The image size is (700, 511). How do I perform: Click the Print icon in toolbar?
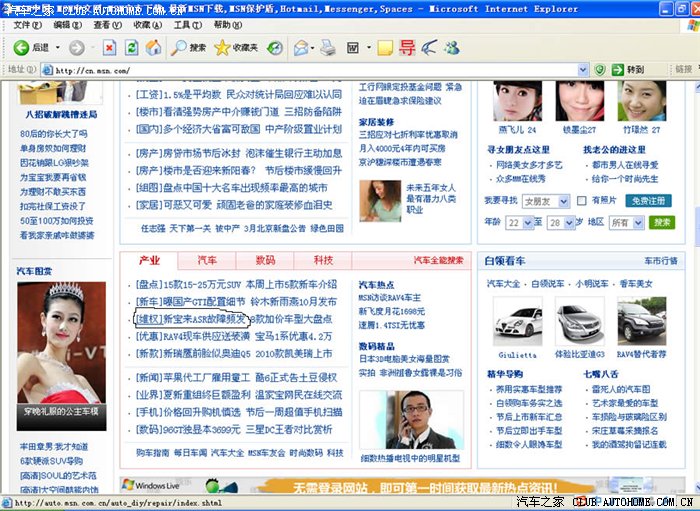(x=327, y=47)
